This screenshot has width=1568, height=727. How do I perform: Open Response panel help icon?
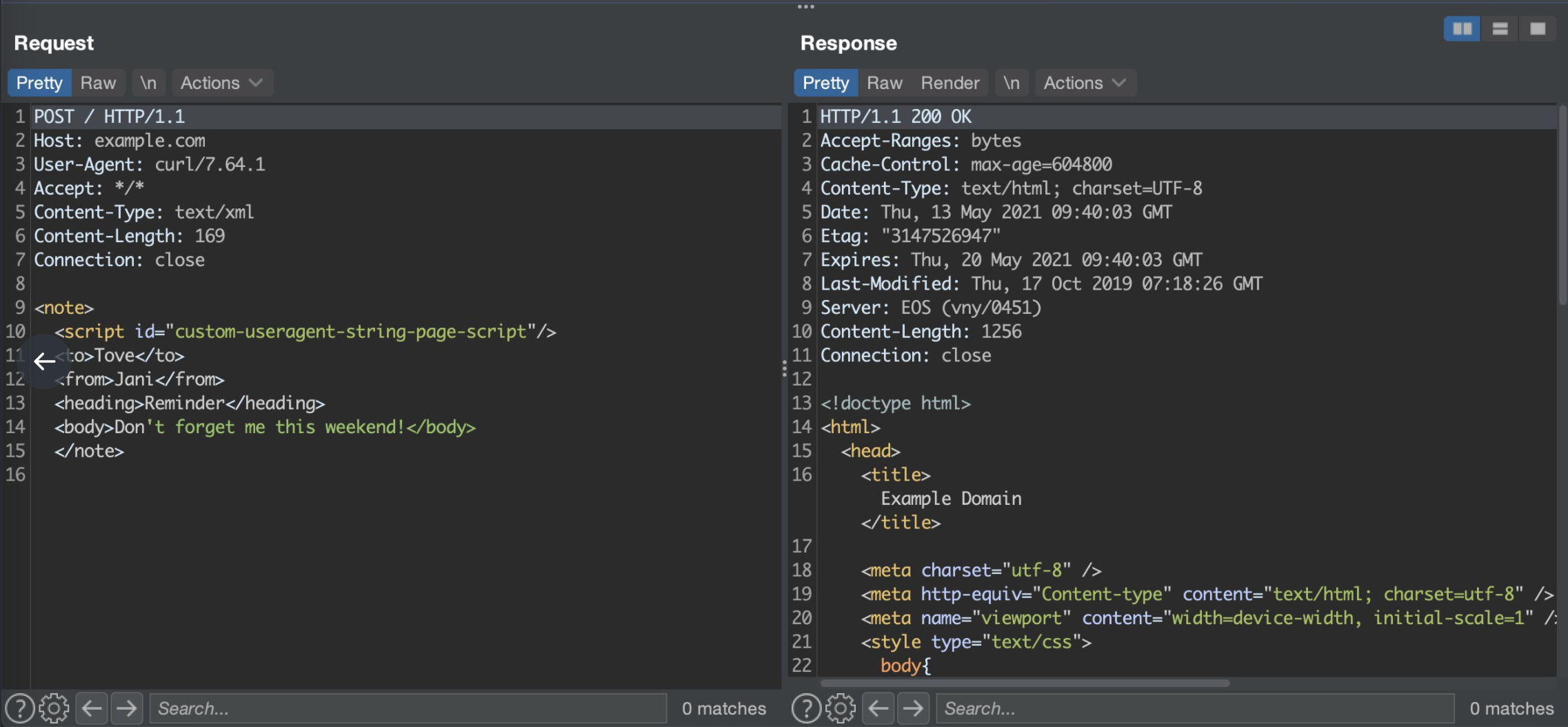pos(806,708)
